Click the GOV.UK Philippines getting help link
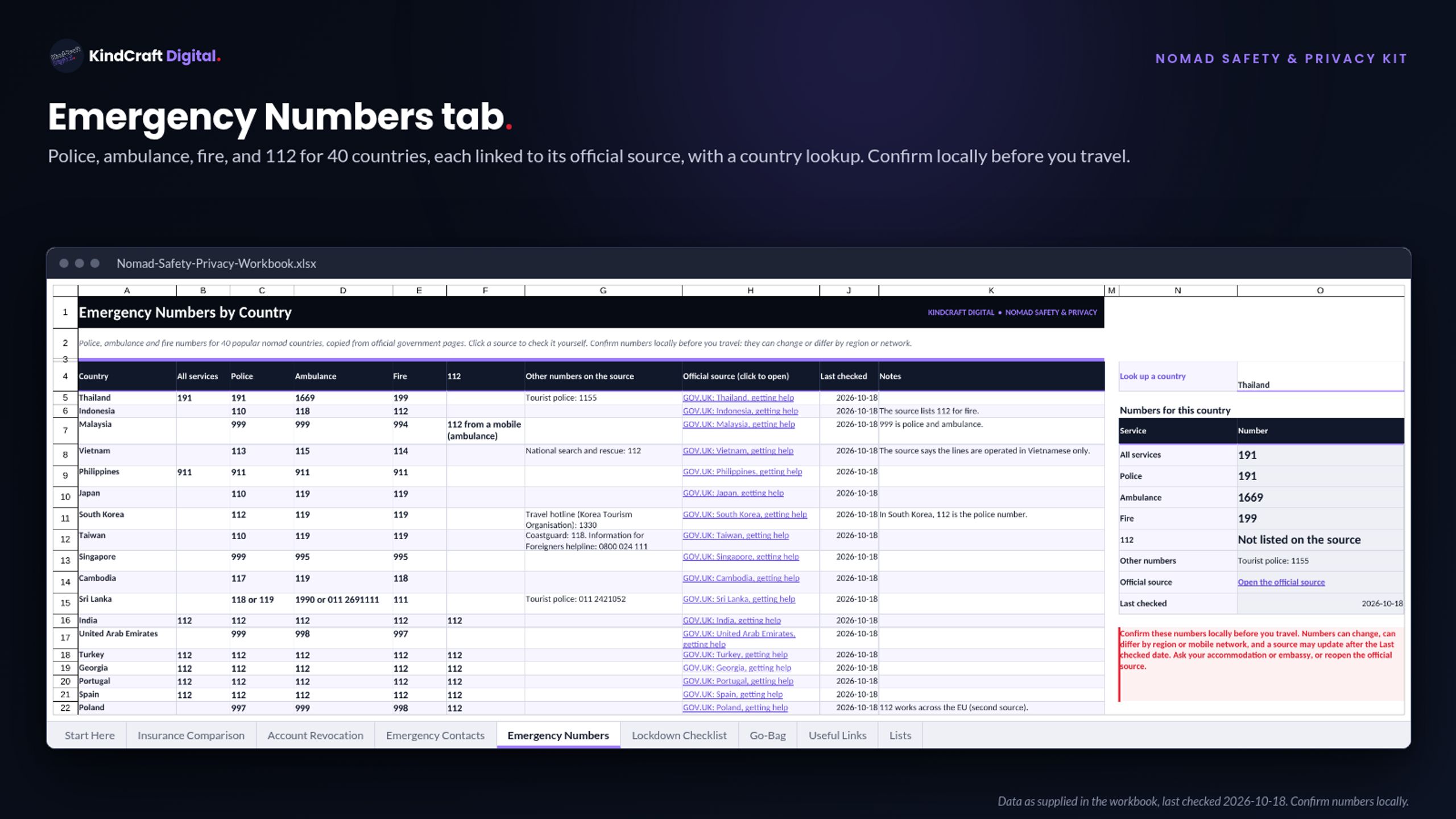This screenshot has height=819, width=1456. (x=742, y=471)
